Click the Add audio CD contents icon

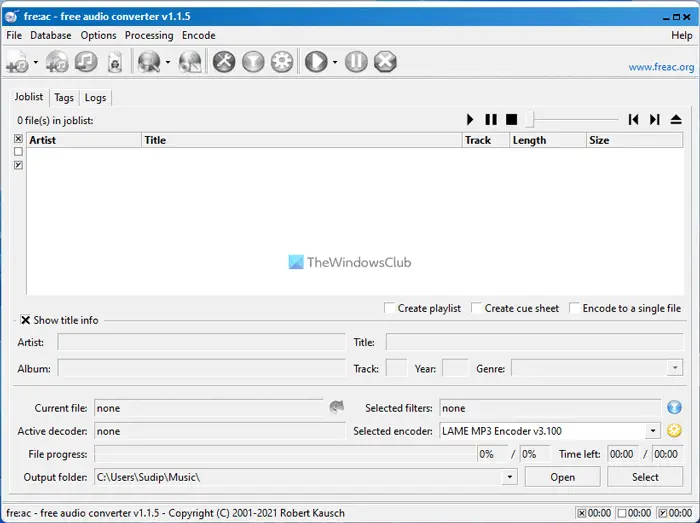(57, 62)
